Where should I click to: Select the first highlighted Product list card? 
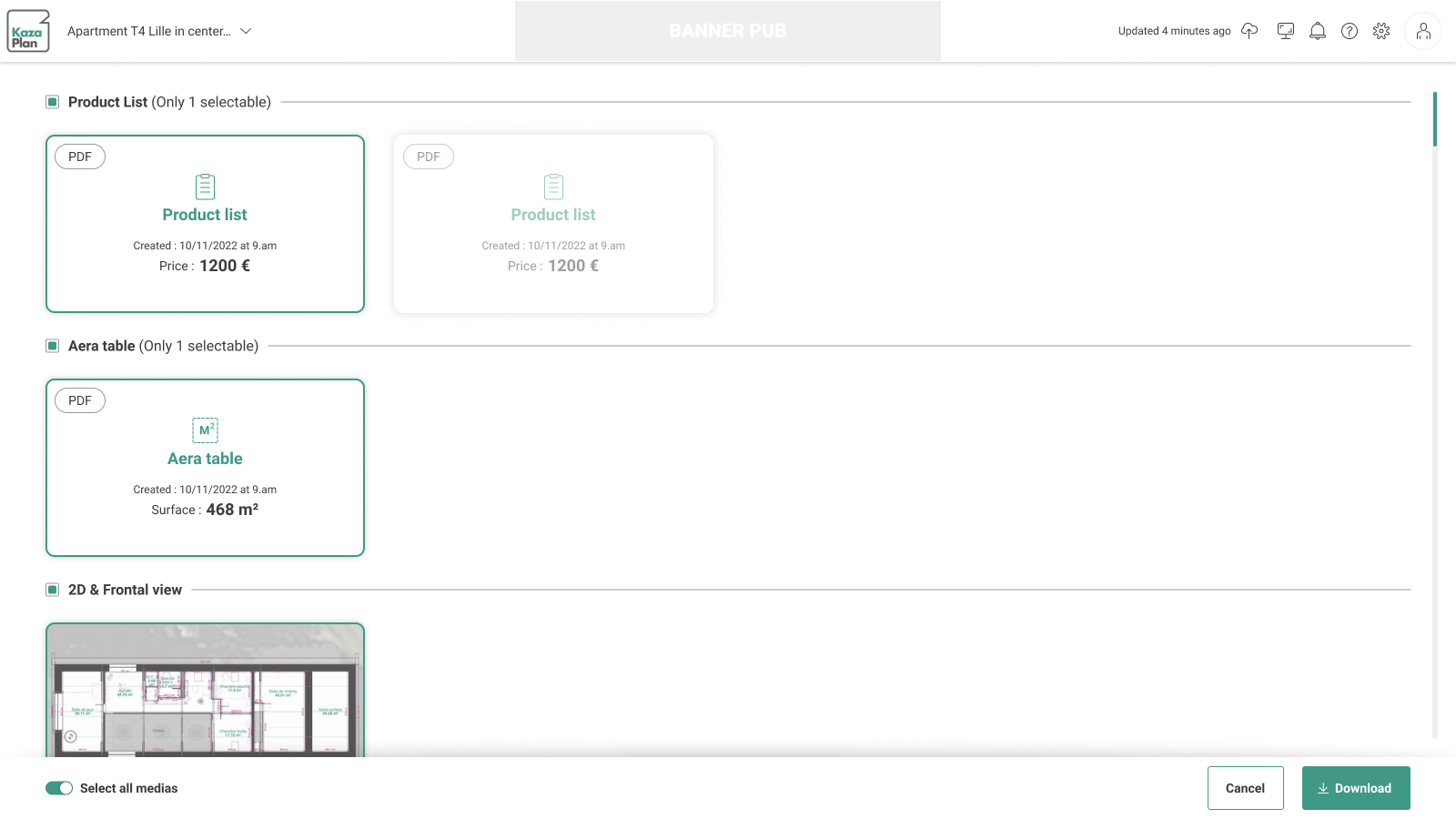click(x=205, y=224)
